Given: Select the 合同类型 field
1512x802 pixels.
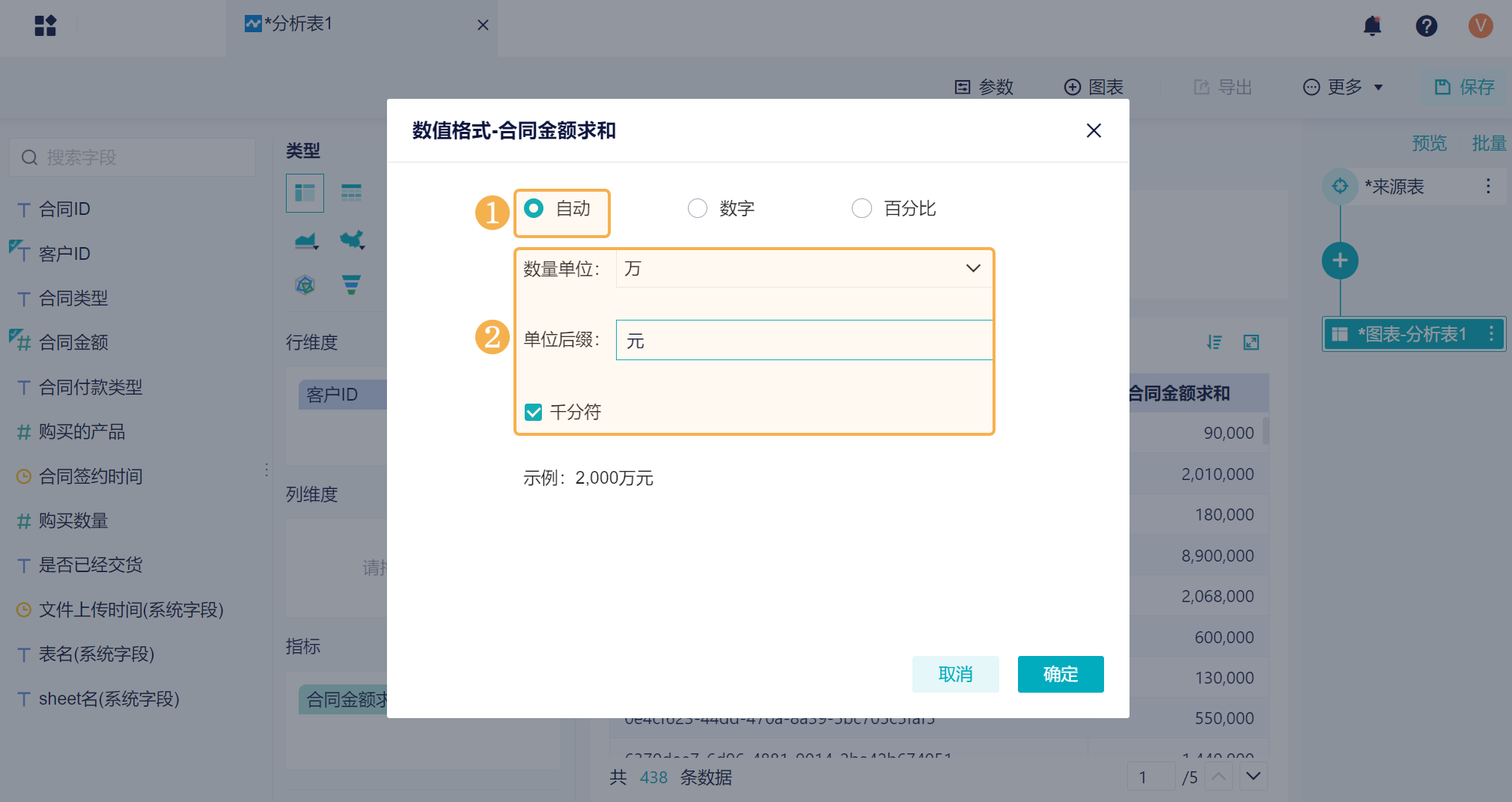Looking at the screenshot, I should click(73, 298).
